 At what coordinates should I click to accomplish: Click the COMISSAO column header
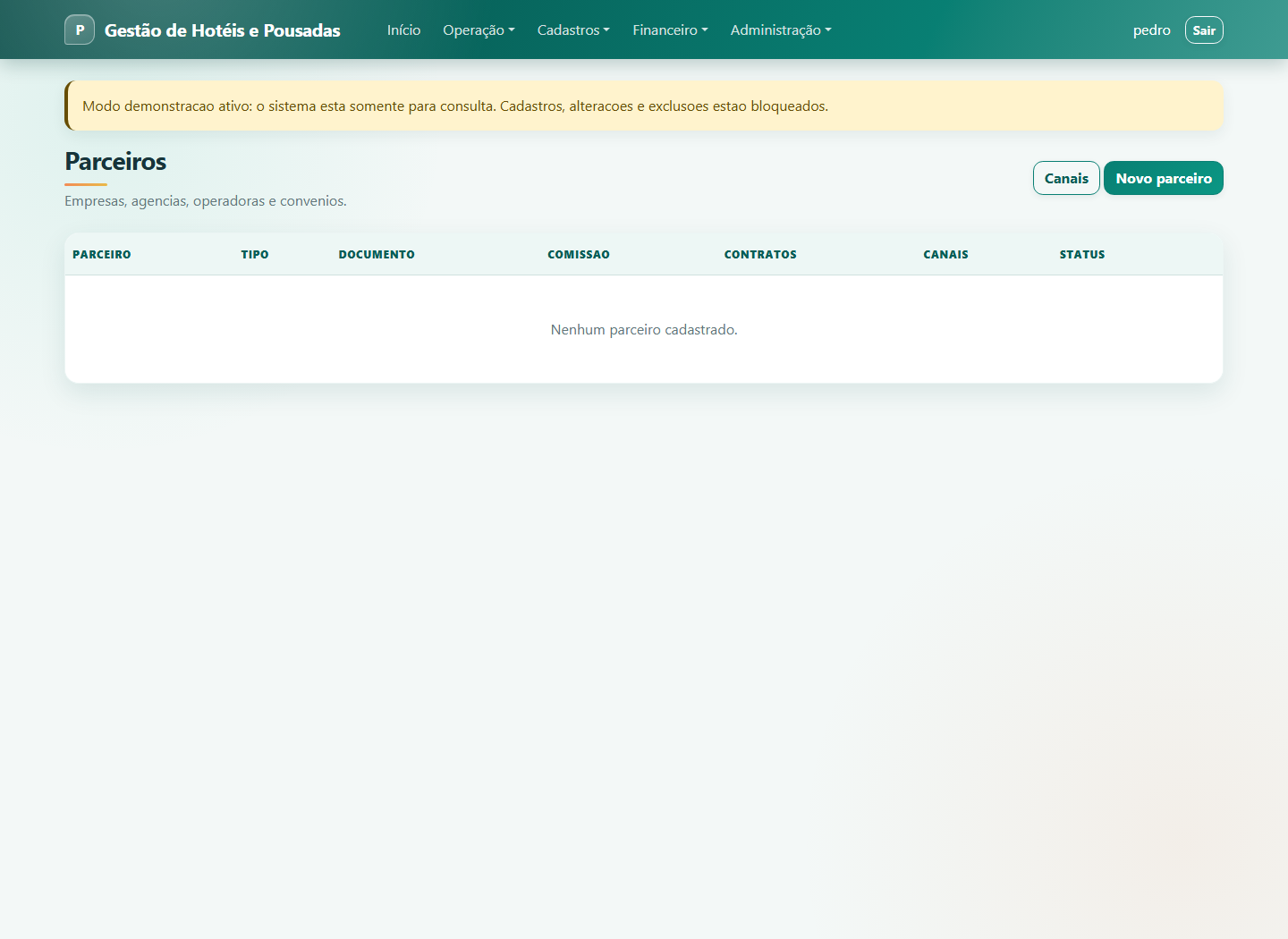[579, 255]
